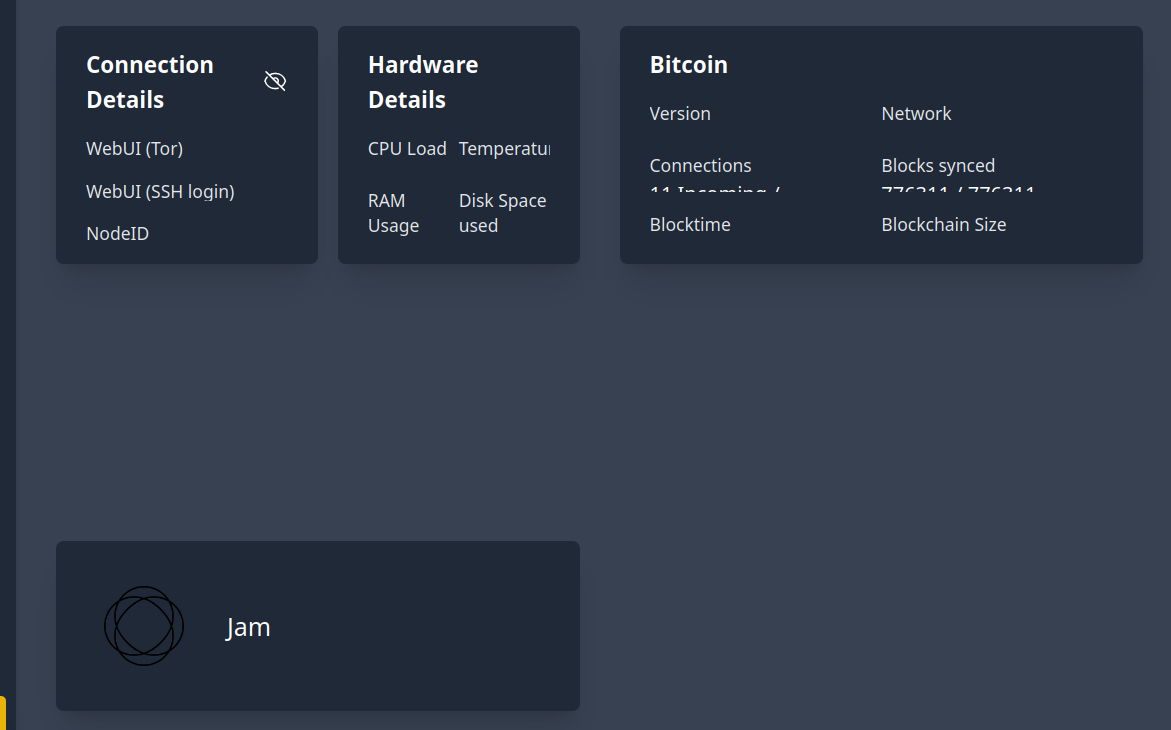Click the Connection Details heading
This screenshot has width=1171, height=730.
pos(150,81)
